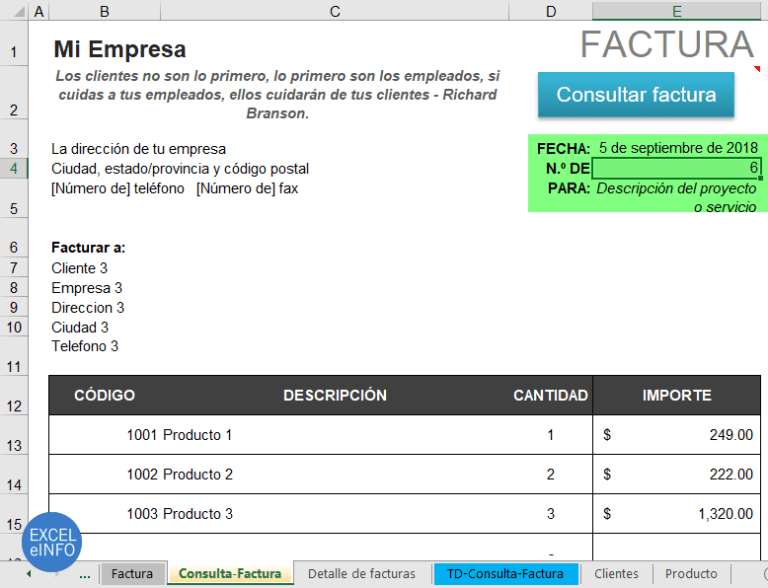
Task: Select row 4 header
Action: coord(14,168)
